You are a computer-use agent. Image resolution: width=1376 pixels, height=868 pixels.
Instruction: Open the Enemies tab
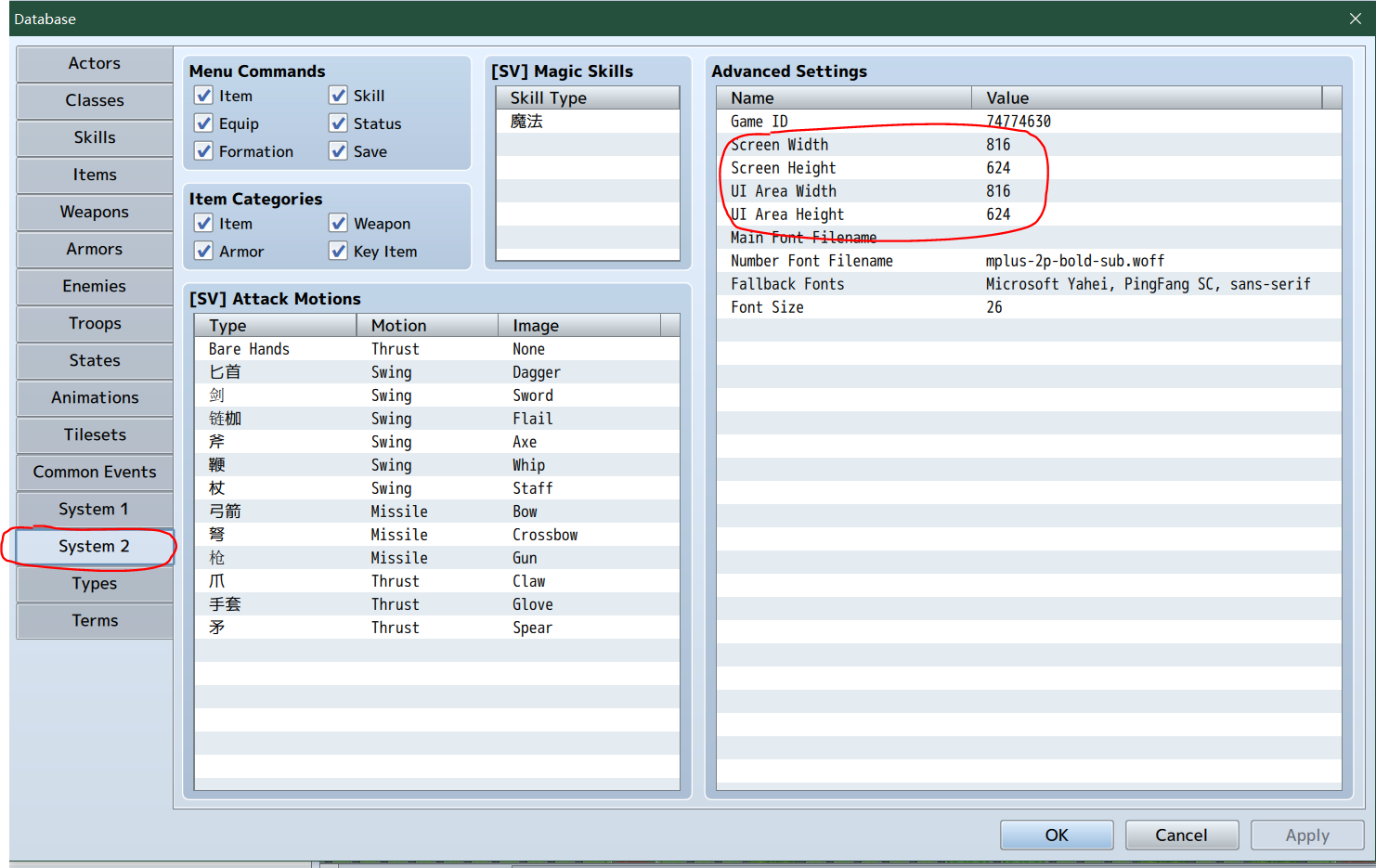(95, 286)
